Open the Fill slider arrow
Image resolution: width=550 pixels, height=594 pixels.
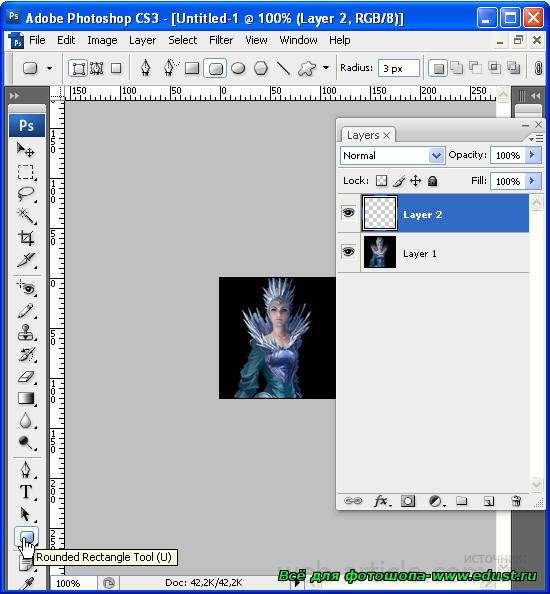click(x=532, y=180)
